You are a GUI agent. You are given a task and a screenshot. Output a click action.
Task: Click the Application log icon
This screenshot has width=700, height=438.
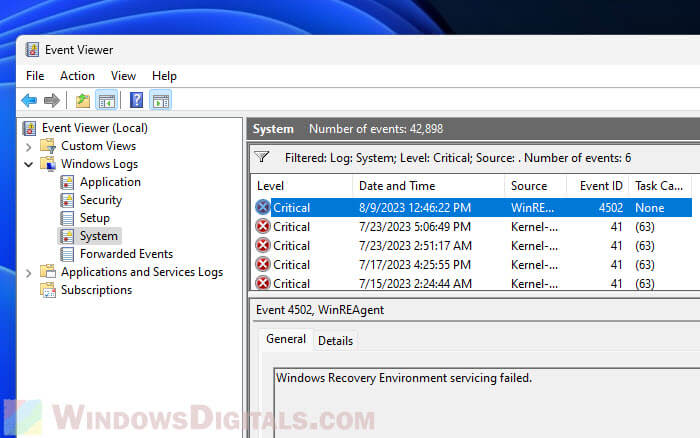click(x=67, y=182)
